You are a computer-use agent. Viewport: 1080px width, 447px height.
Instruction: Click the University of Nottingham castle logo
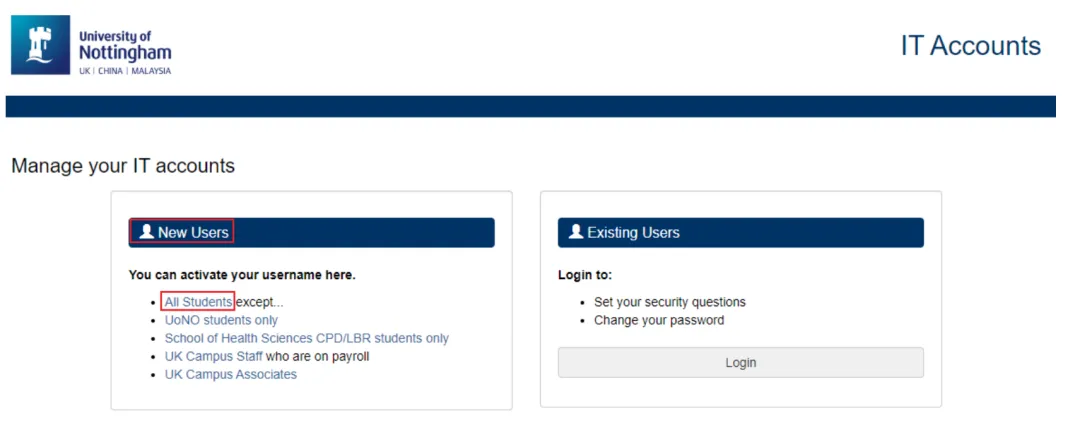tap(40, 45)
